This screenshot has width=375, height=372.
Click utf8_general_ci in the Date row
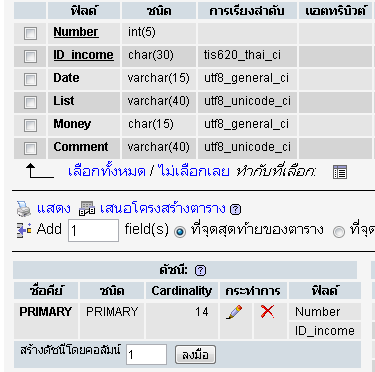[246, 78]
